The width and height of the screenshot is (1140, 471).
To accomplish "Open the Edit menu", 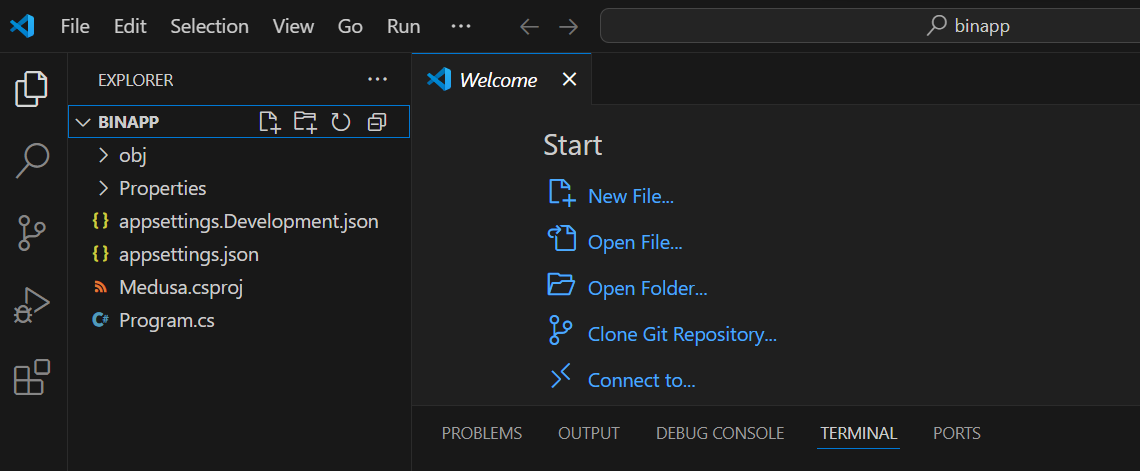I will (x=130, y=27).
